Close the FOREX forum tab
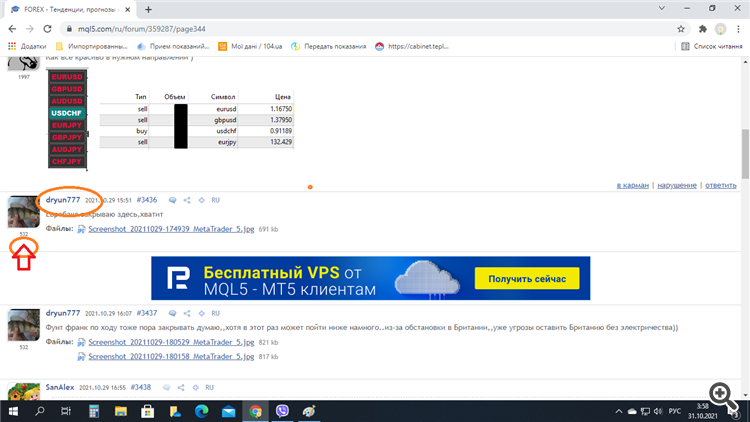 127,10
